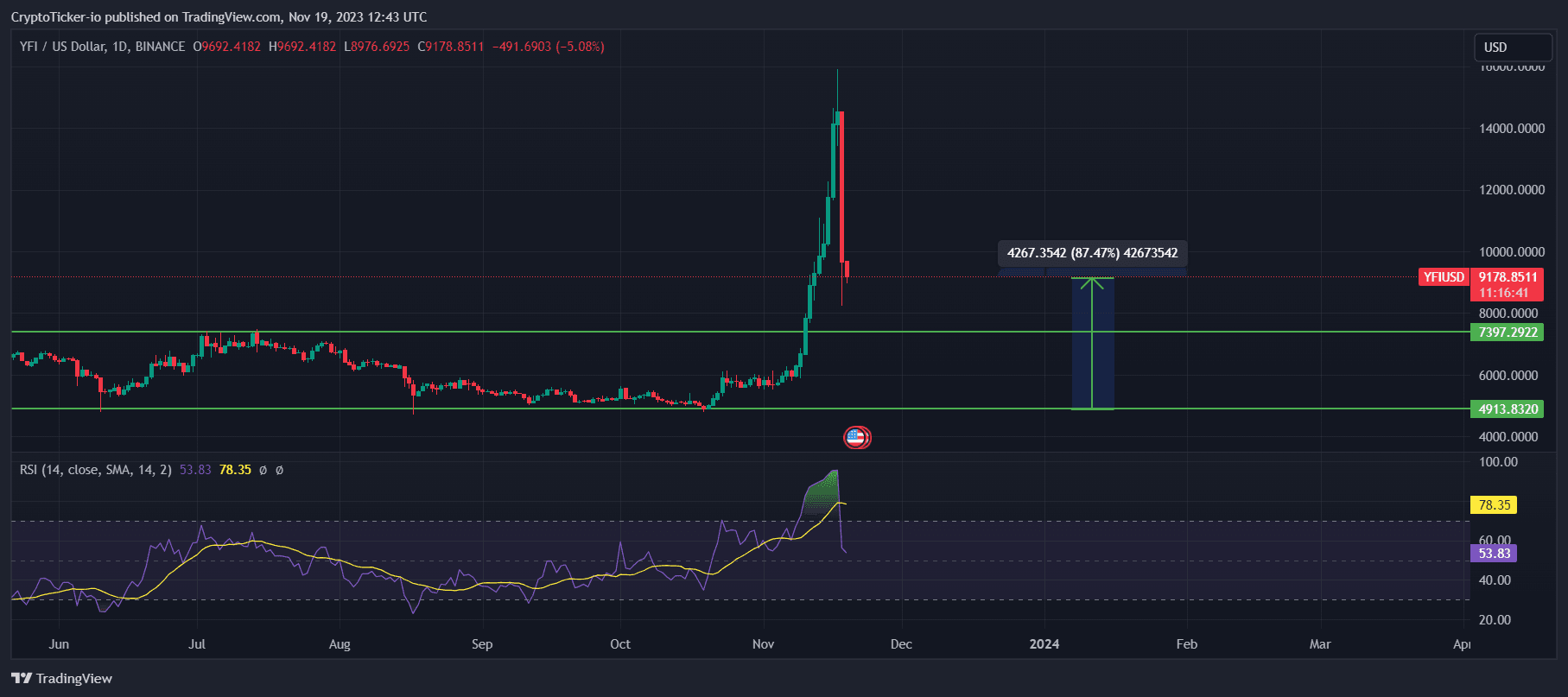
Task: Click the green measurement arrow tip
Action: point(1092,280)
